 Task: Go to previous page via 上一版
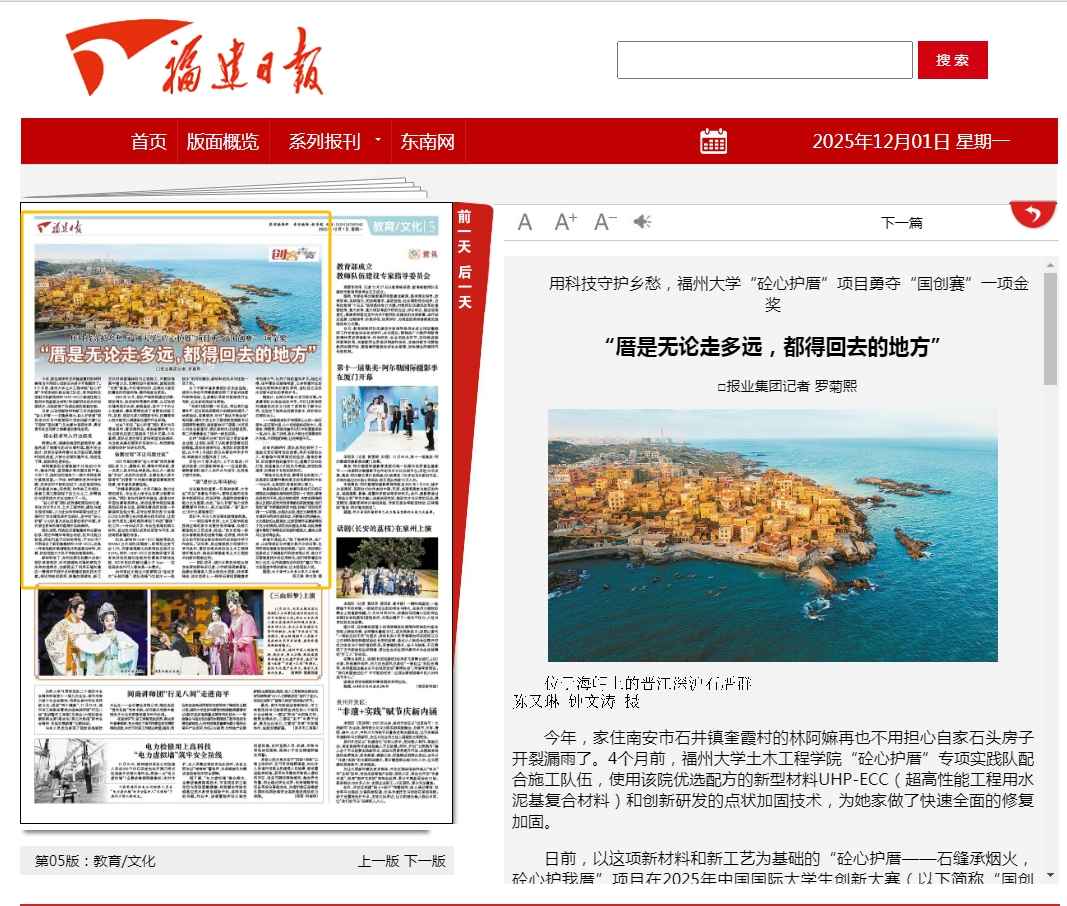pyautogui.click(x=378, y=861)
